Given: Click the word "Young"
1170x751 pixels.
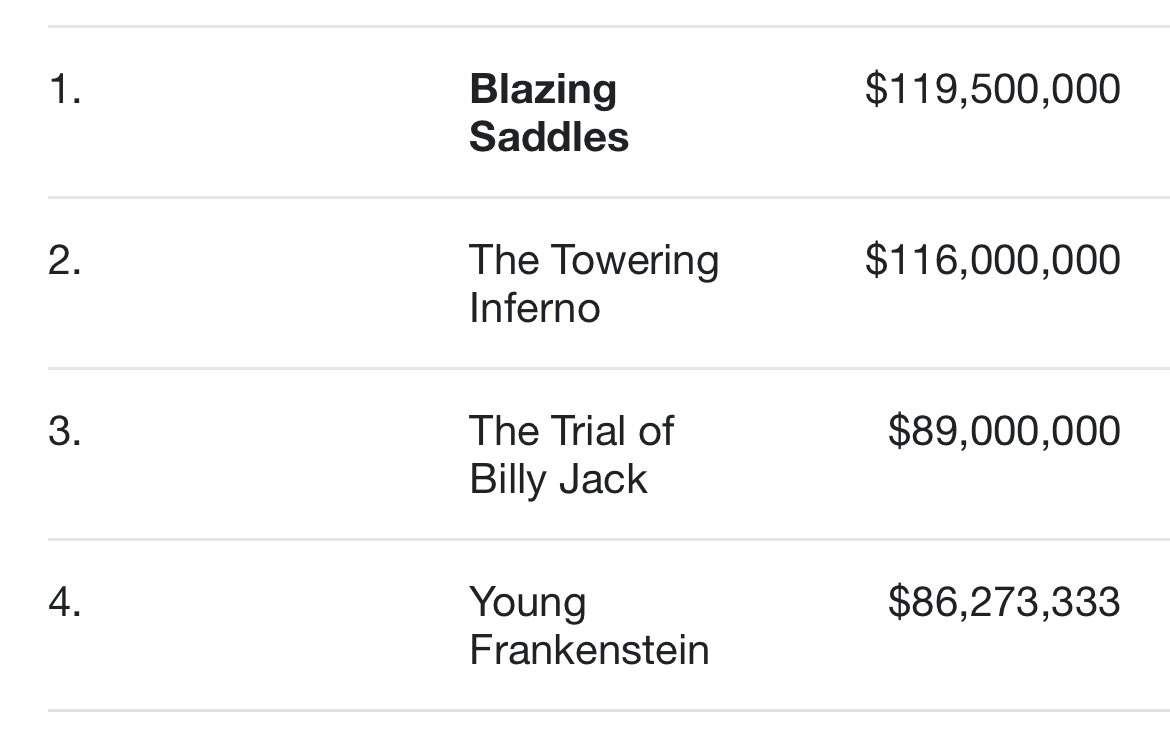Looking at the screenshot, I should click(528, 603).
